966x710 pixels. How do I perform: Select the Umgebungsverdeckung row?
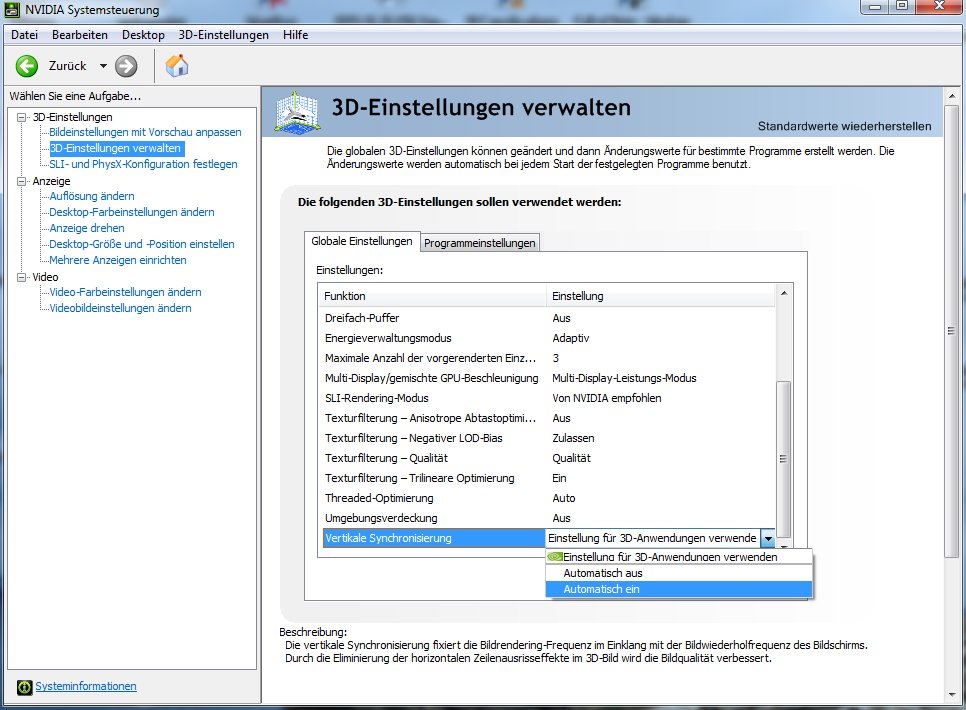[547, 518]
